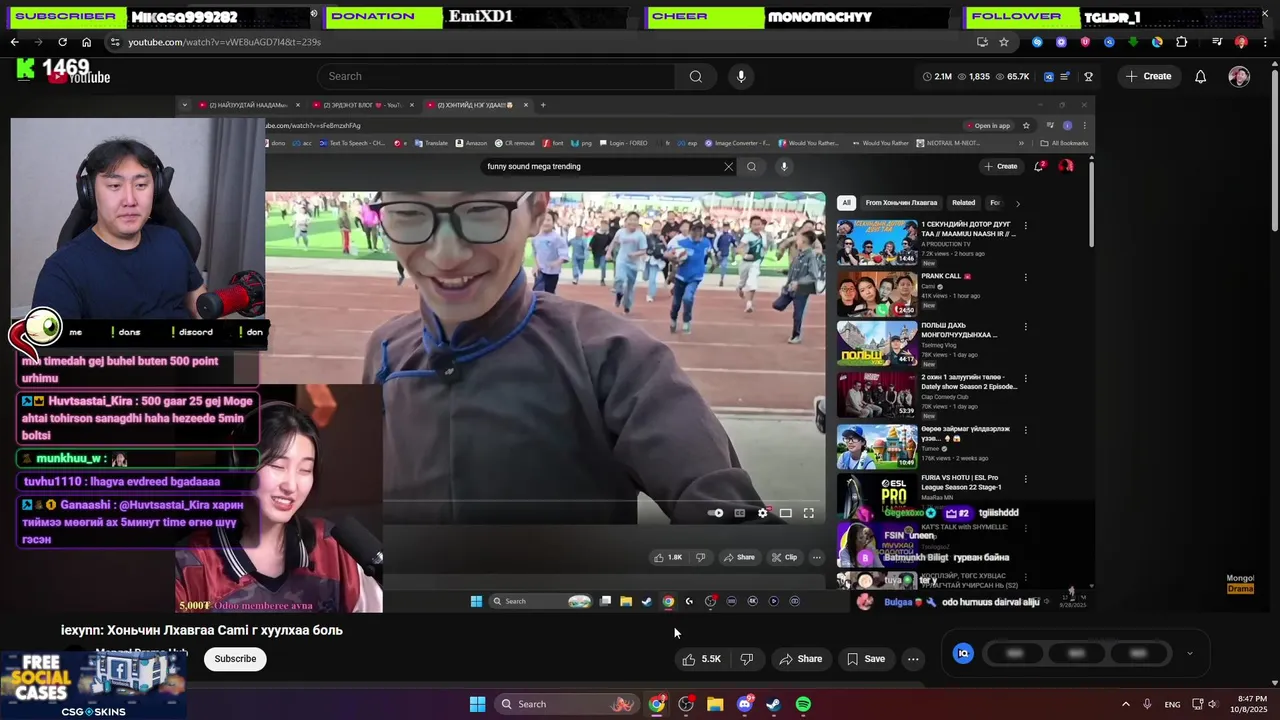Enter fullscreen on inner player
The height and width of the screenshot is (720, 1280).
point(809,513)
